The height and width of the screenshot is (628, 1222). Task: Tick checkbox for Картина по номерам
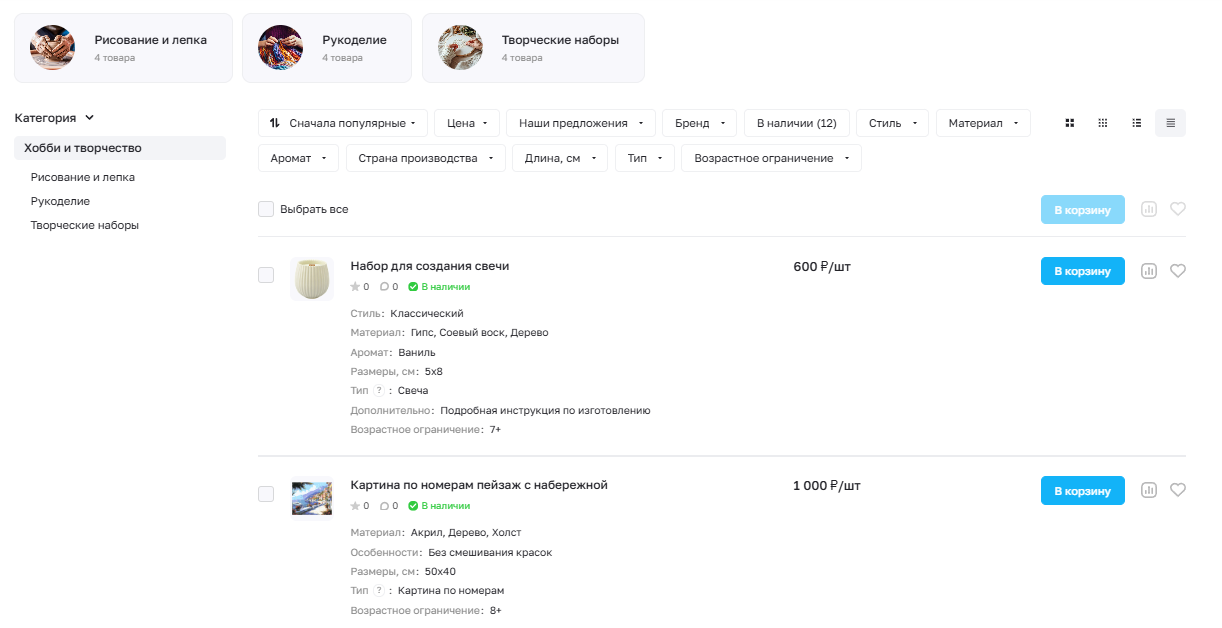point(266,494)
